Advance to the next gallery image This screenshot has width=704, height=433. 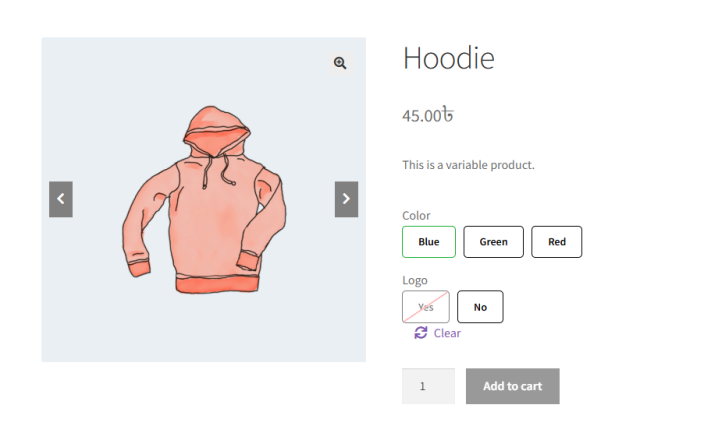pos(346,199)
